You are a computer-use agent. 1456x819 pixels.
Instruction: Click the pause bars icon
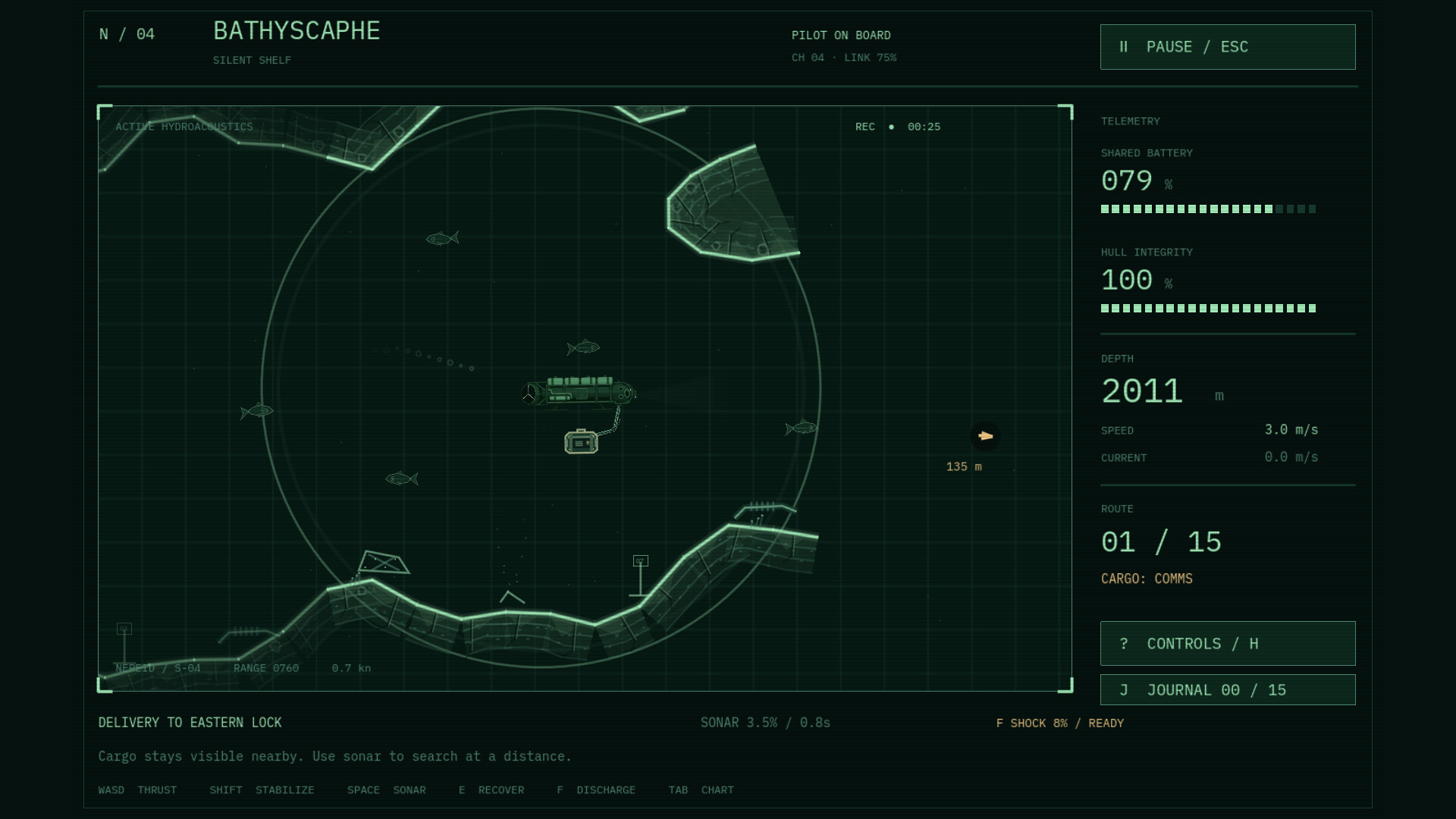(x=1124, y=47)
